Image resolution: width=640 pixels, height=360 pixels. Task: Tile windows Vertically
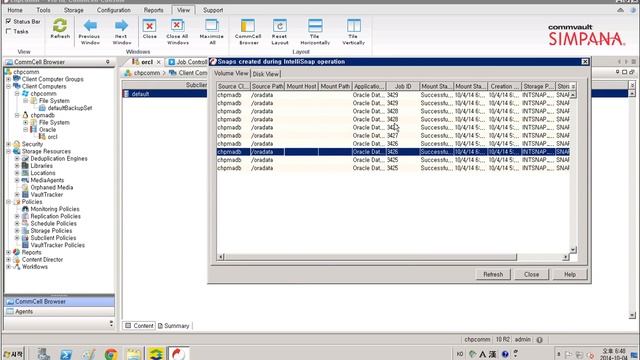pos(353,26)
